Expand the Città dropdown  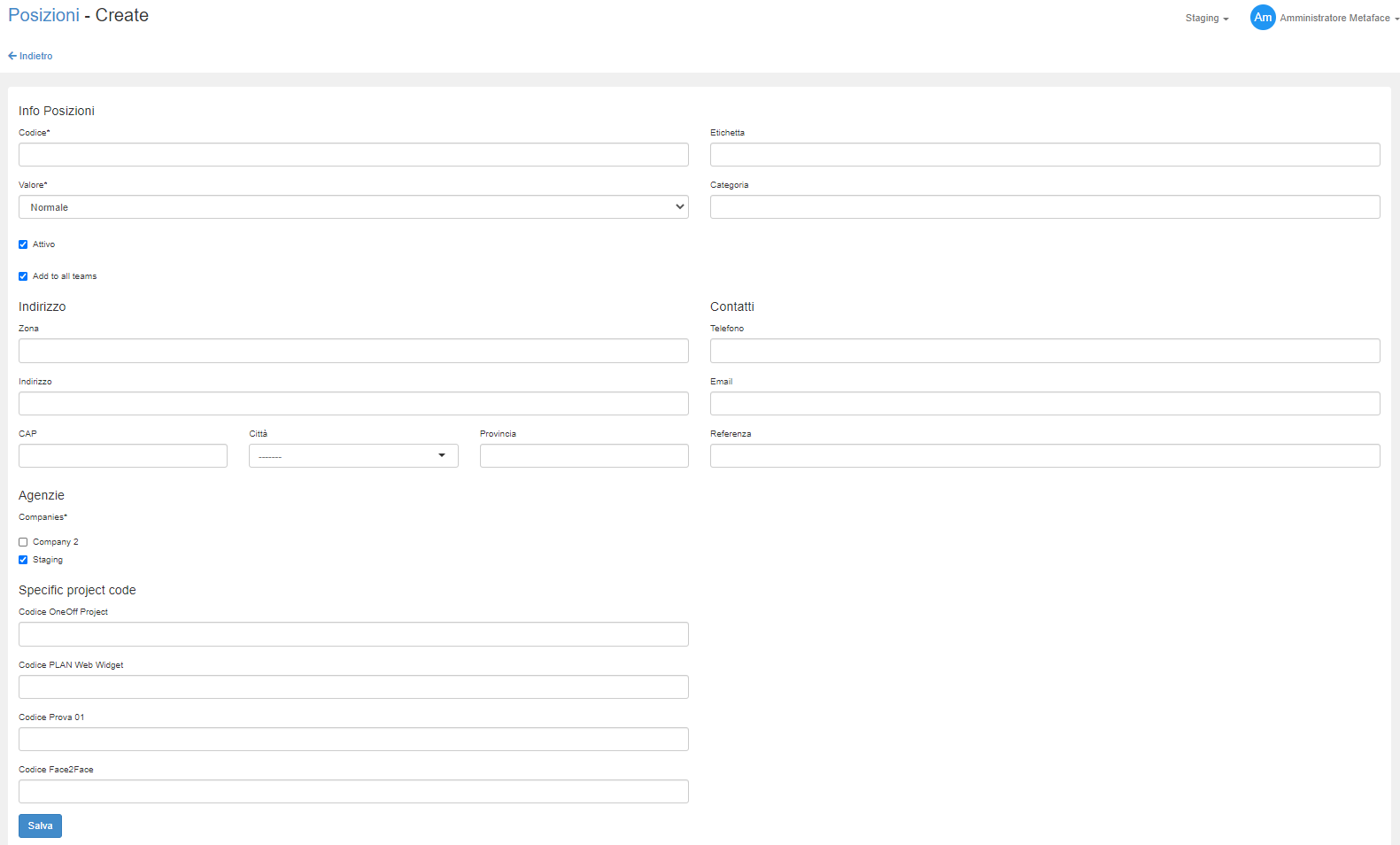[353, 456]
